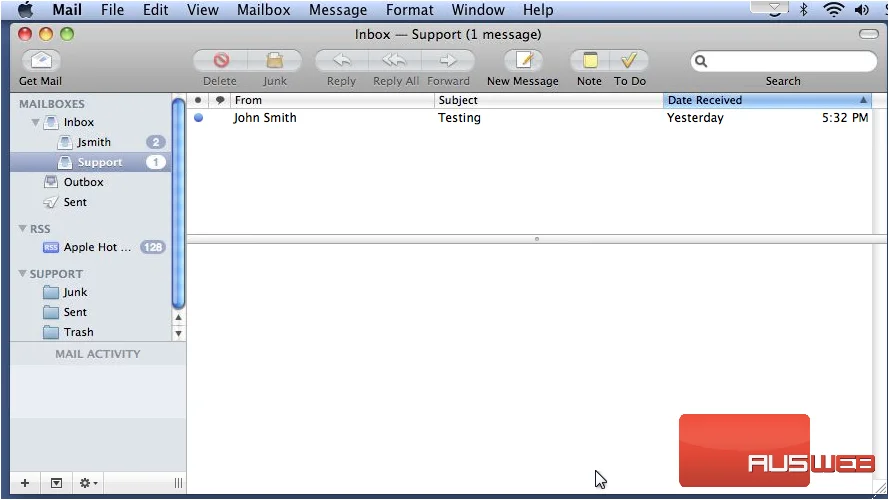This screenshot has width=889, height=500.
Task: Click the MAILBOXES section header
Action: (52, 104)
